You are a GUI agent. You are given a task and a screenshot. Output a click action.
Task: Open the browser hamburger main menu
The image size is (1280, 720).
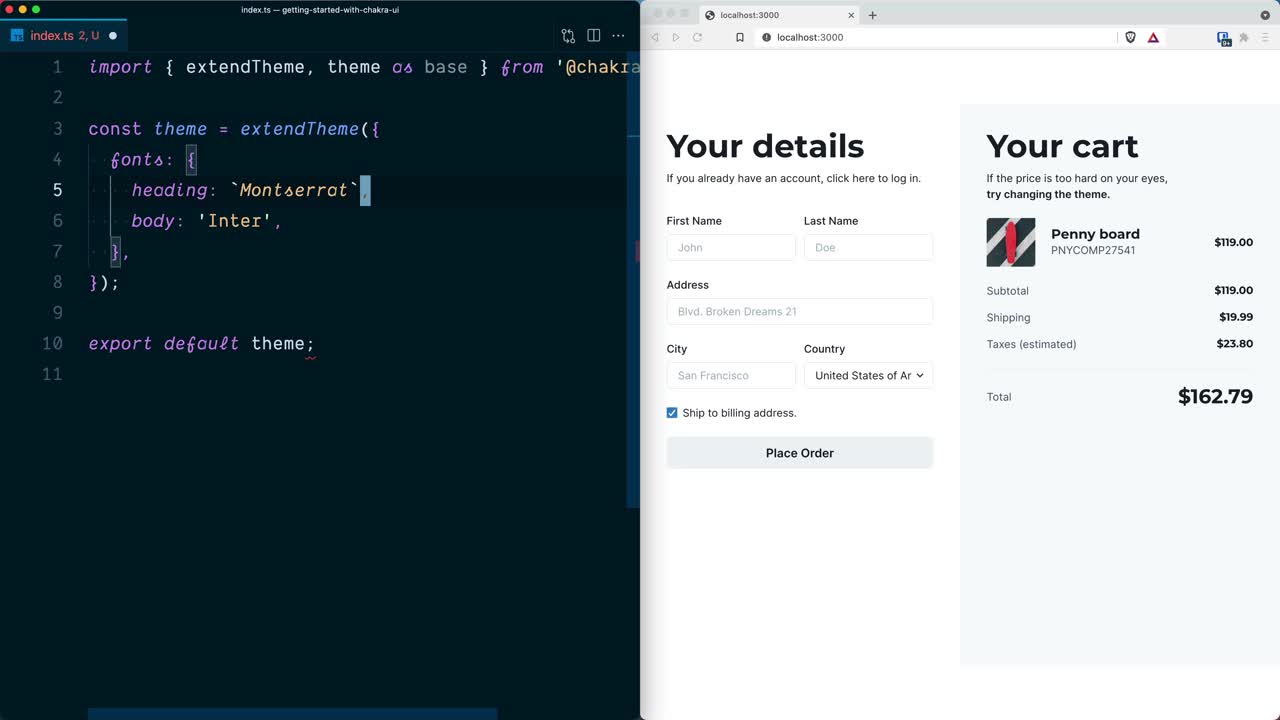click(x=1266, y=37)
